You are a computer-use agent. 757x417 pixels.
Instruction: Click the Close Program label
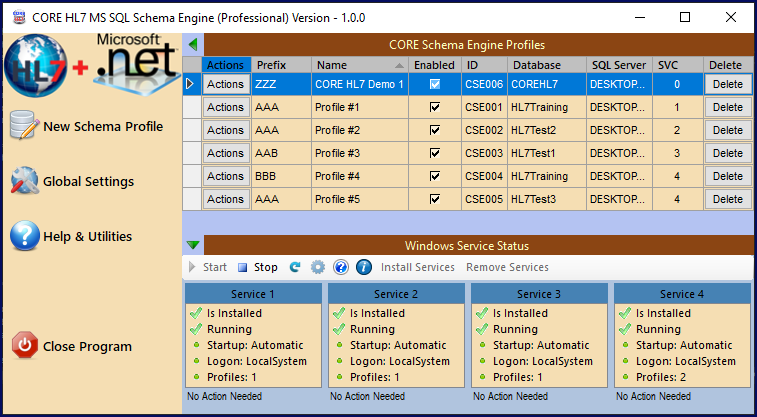coord(87,347)
